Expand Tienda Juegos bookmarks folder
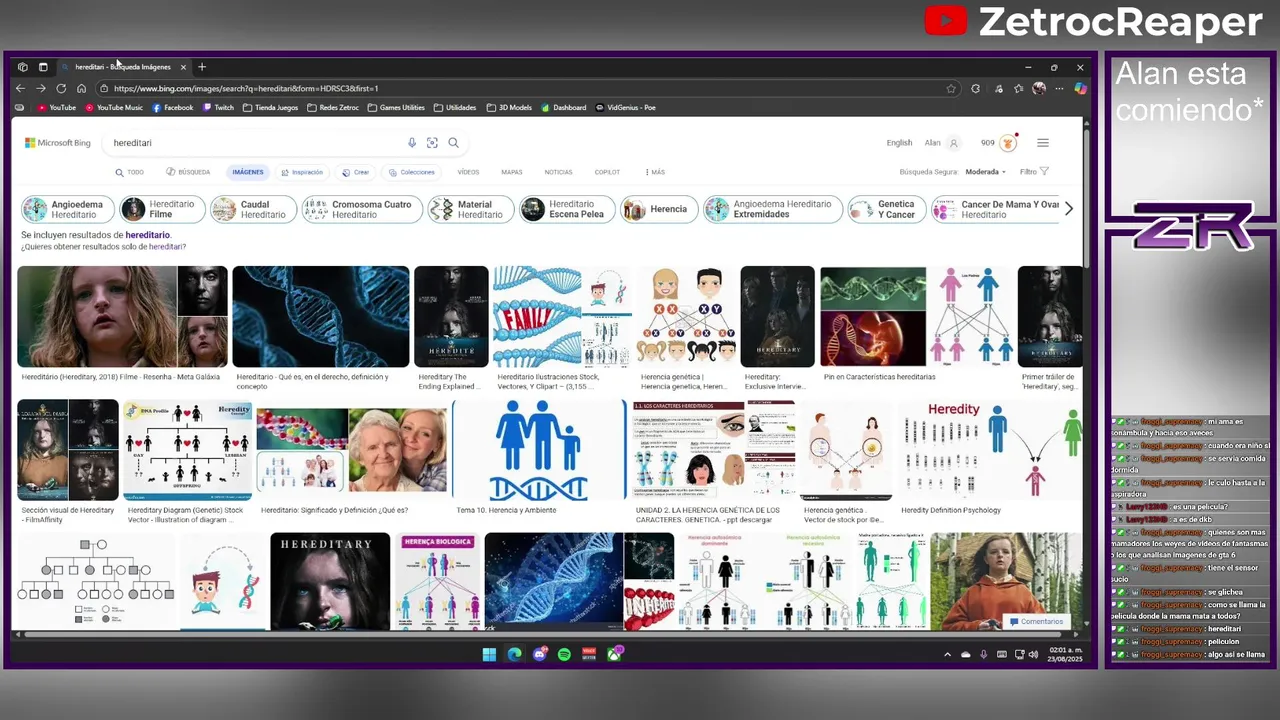1280x720 pixels. tap(271, 108)
